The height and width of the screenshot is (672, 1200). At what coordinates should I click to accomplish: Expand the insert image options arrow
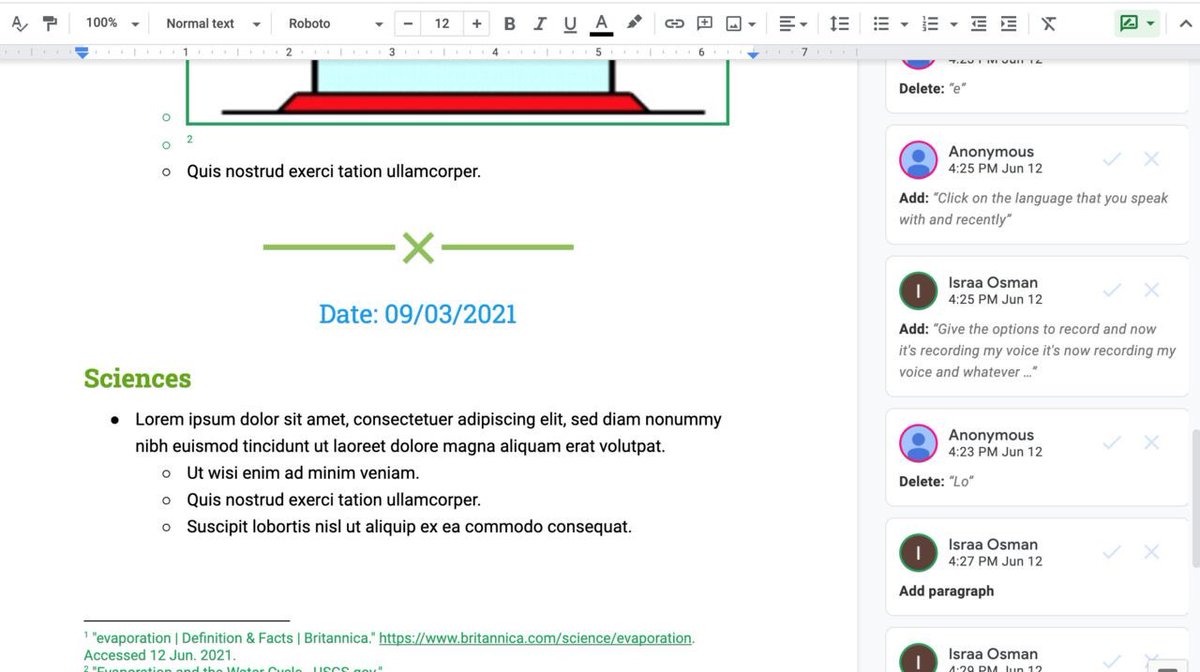click(x=752, y=24)
